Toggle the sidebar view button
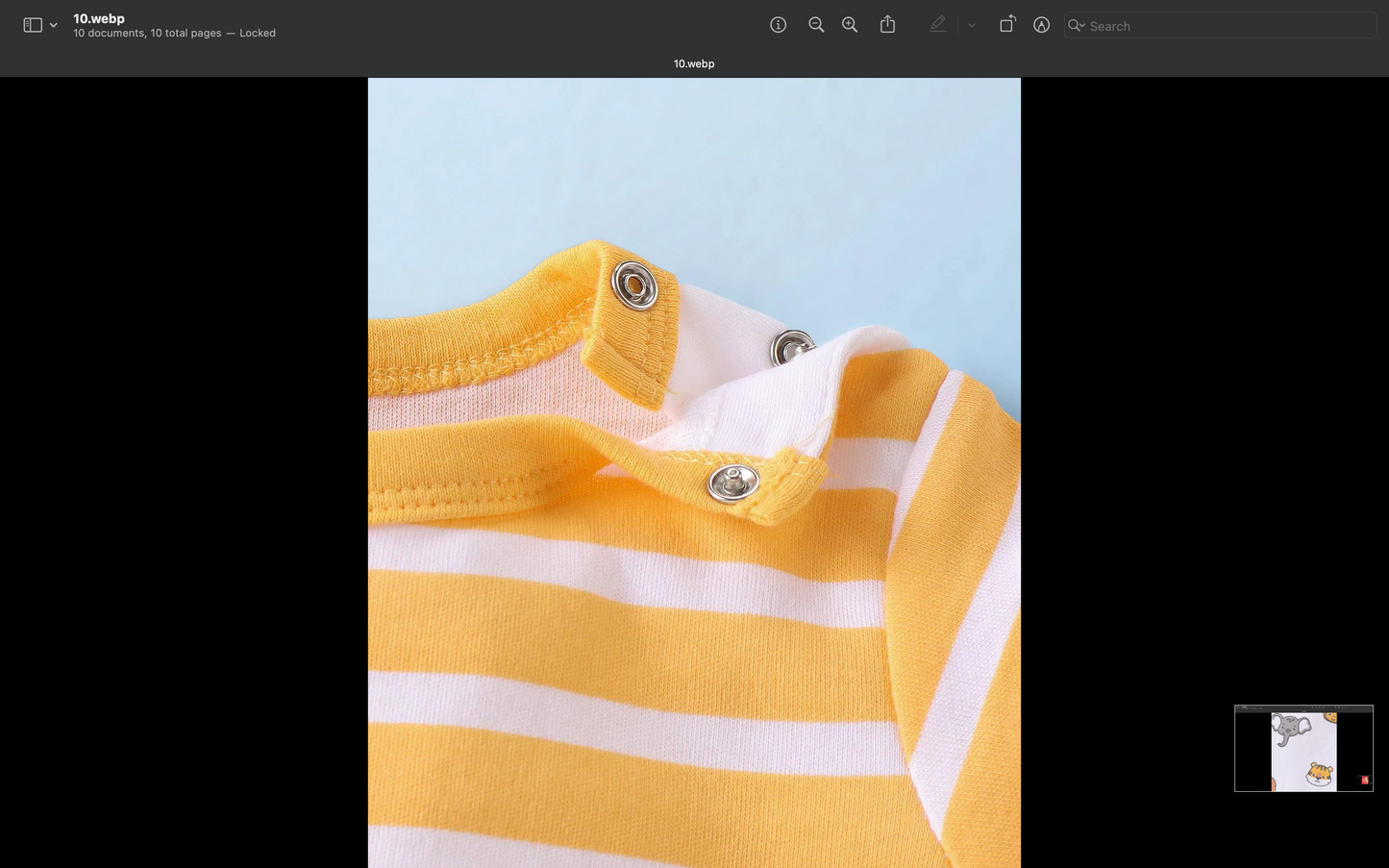 [x=33, y=25]
